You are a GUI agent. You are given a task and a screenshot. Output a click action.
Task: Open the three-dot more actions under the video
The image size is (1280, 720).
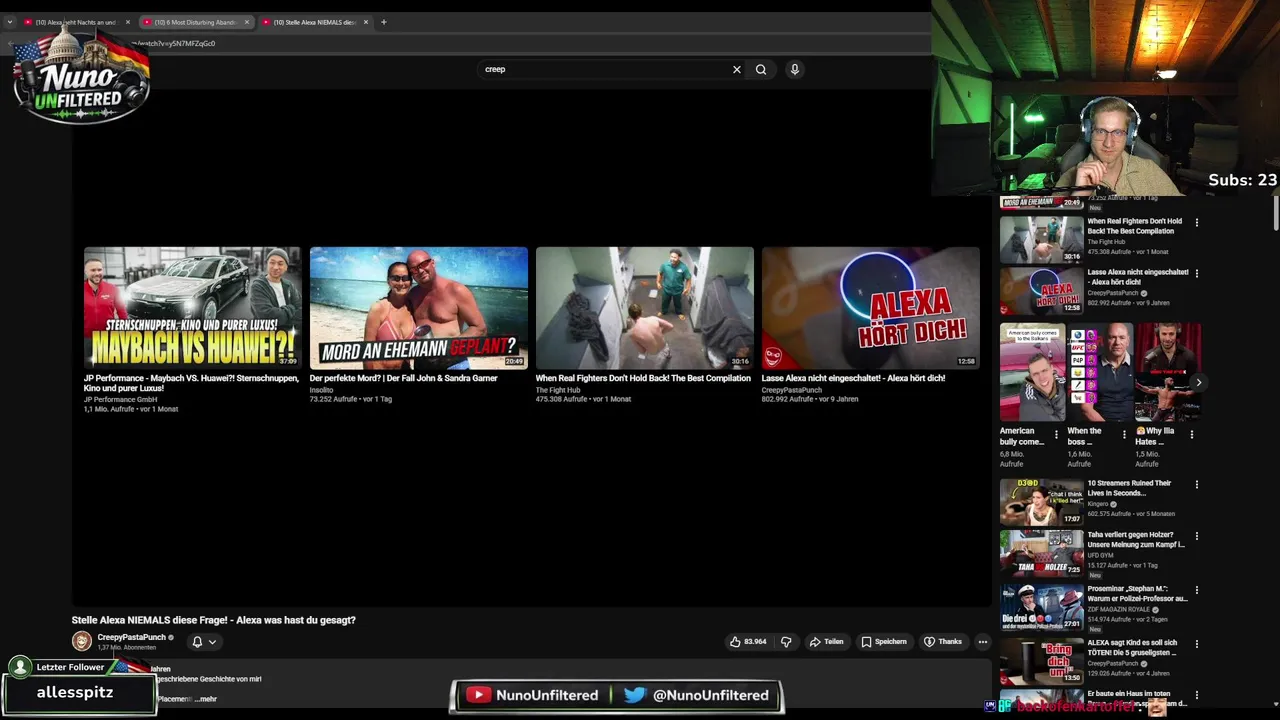(x=983, y=642)
